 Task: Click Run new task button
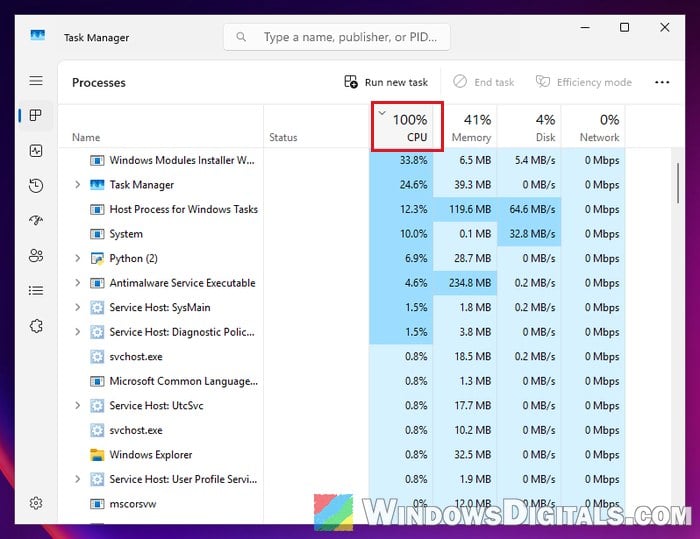click(x=386, y=82)
